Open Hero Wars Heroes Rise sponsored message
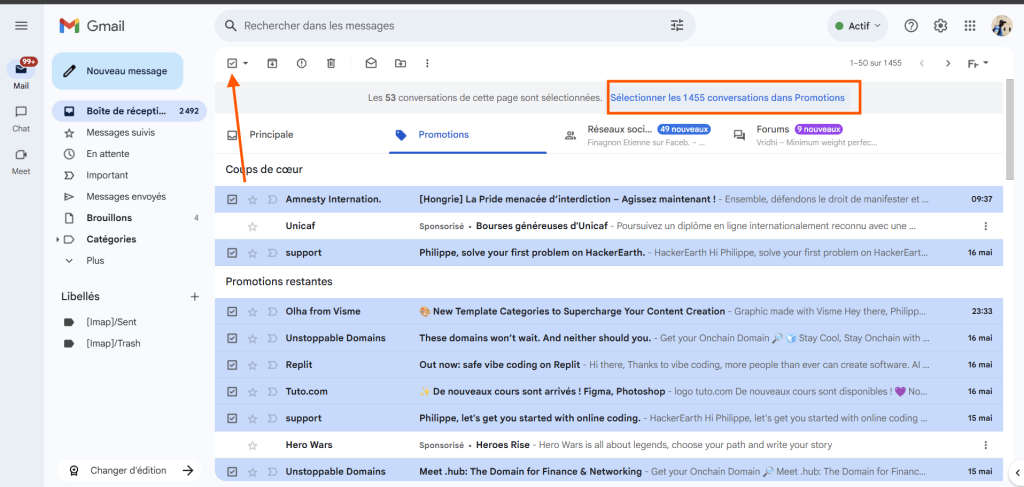 coord(609,445)
